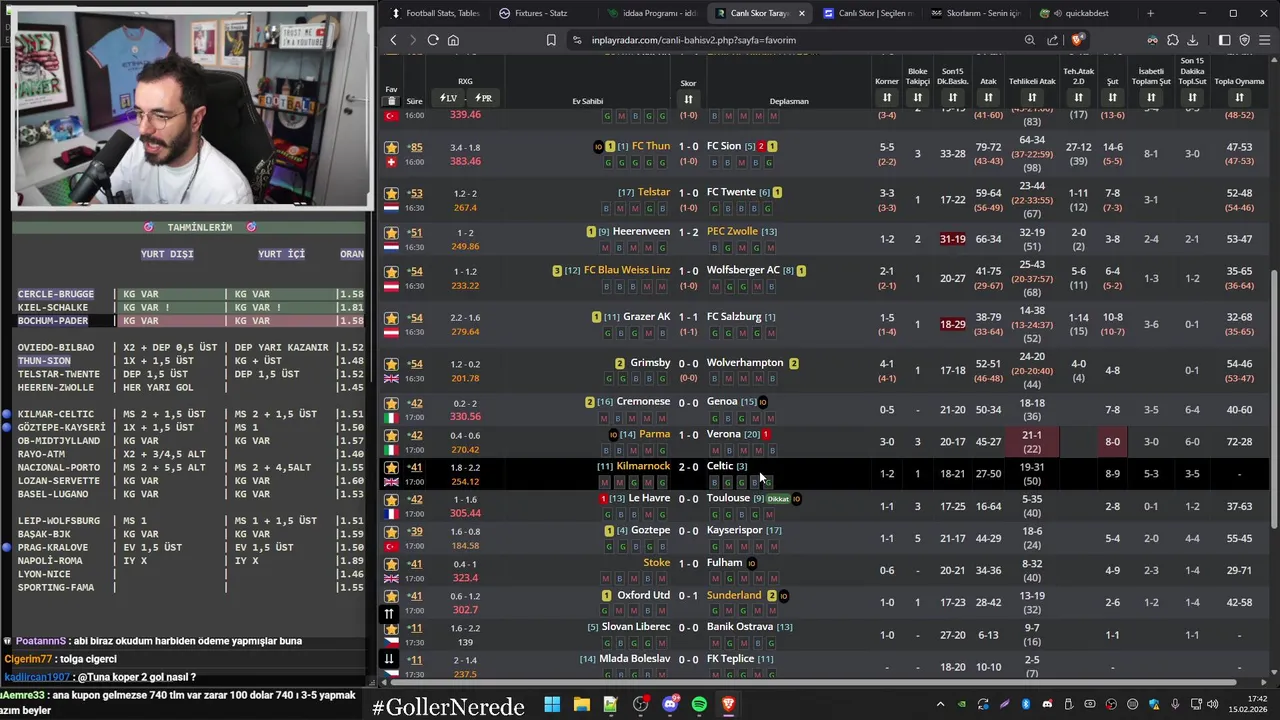Share this page link icon

(x=1053, y=40)
